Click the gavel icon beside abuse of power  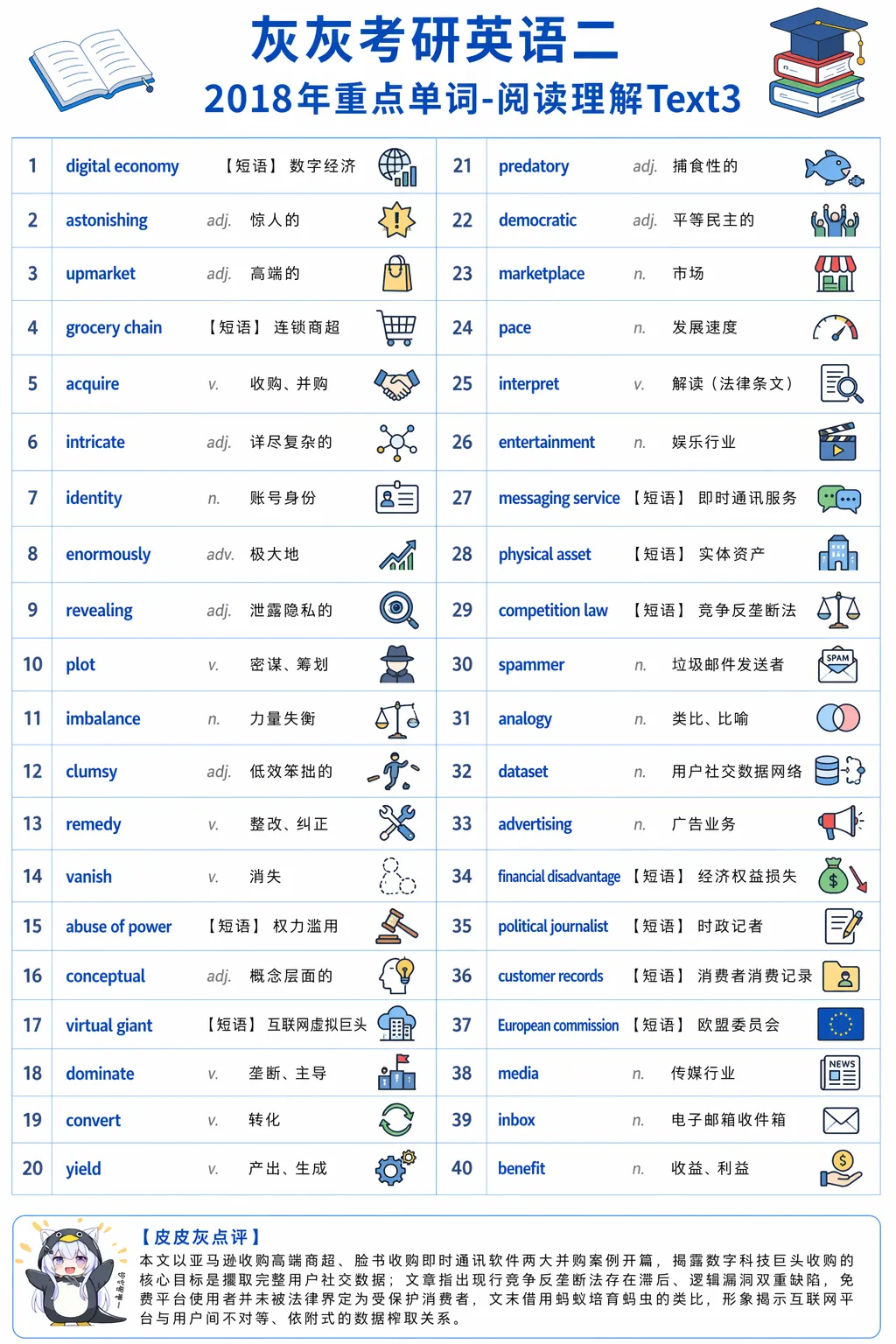(x=397, y=926)
